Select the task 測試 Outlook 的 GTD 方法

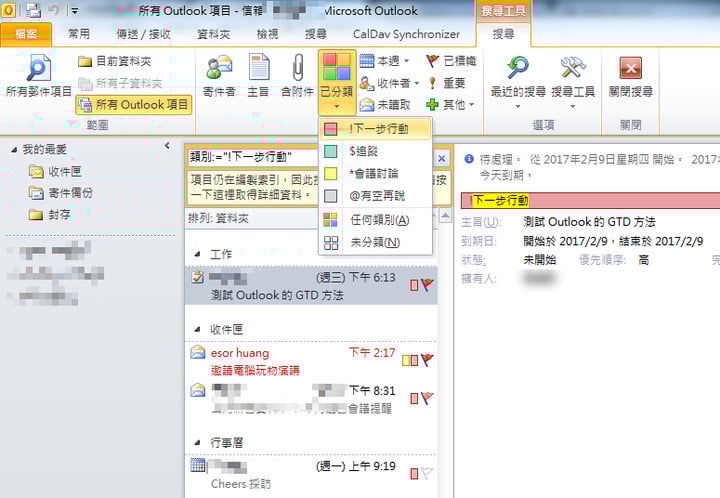[311, 285]
